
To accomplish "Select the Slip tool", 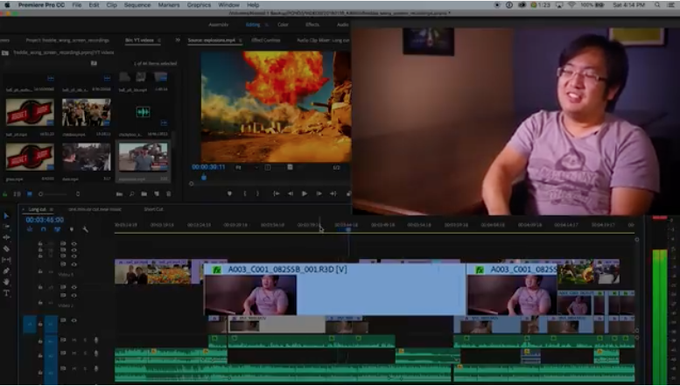I will 6,260.
